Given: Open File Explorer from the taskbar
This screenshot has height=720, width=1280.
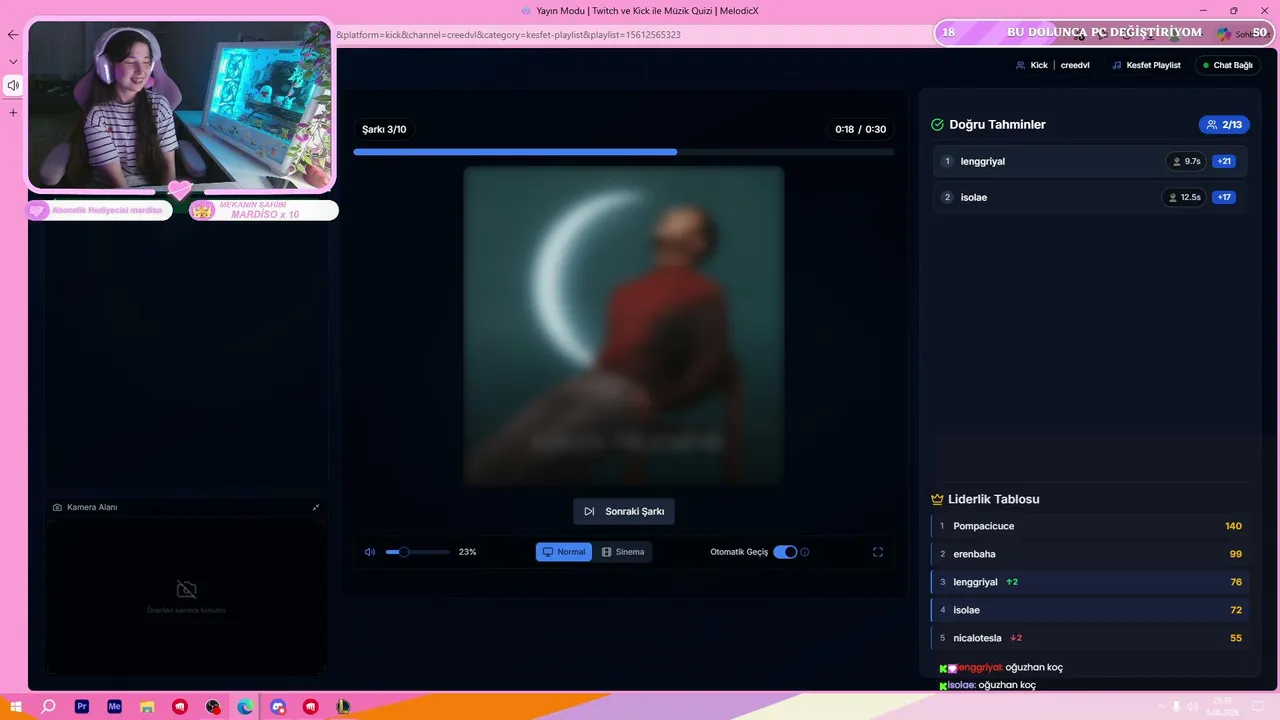Looking at the screenshot, I should coord(147,707).
